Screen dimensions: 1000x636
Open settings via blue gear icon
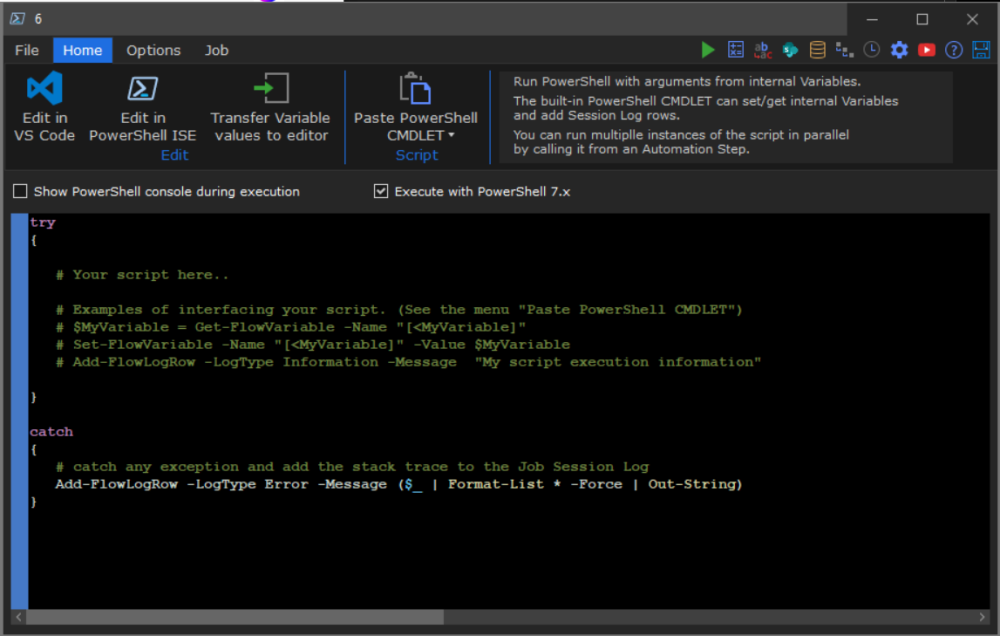(x=899, y=50)
